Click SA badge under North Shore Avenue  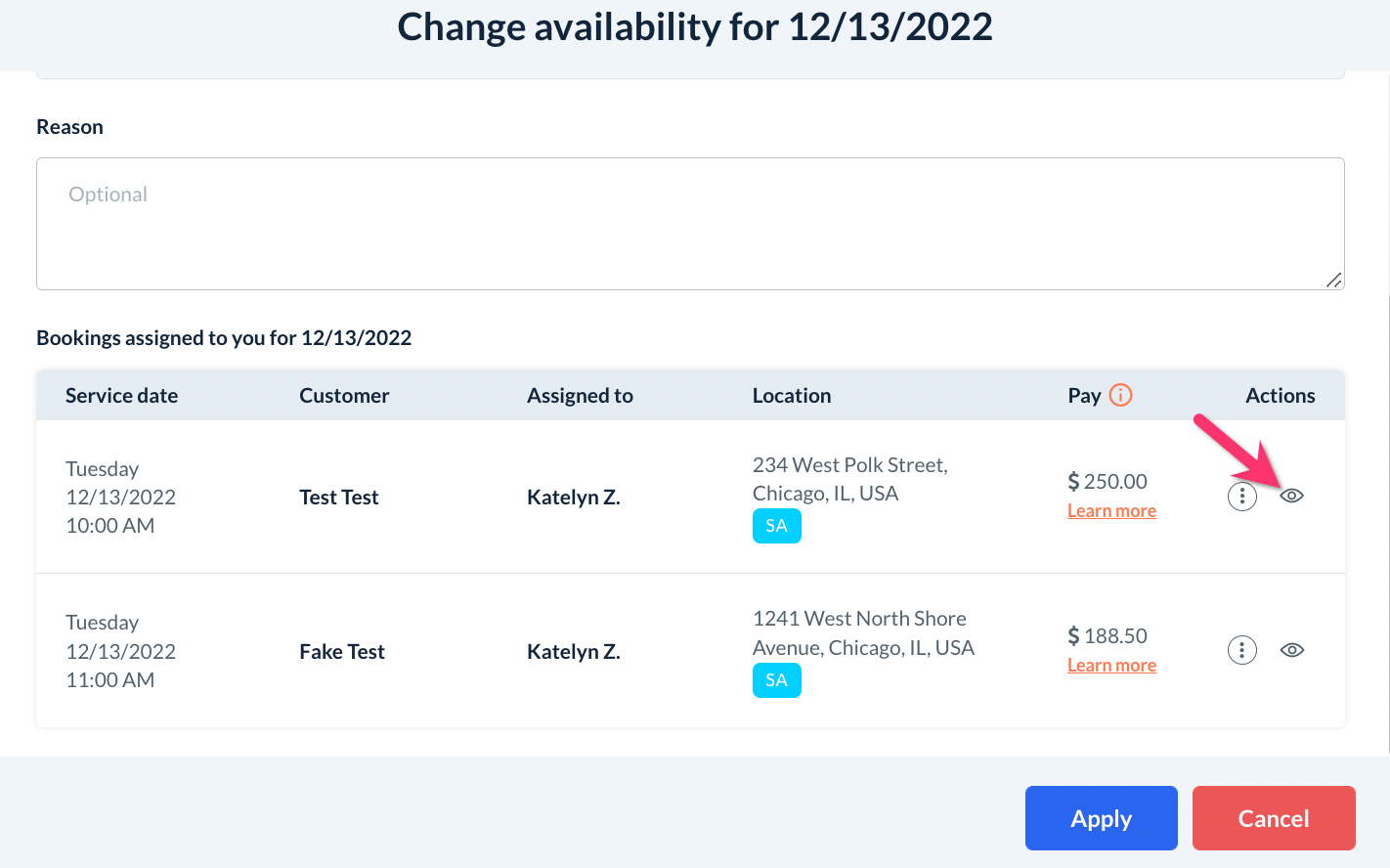(776, 680)
